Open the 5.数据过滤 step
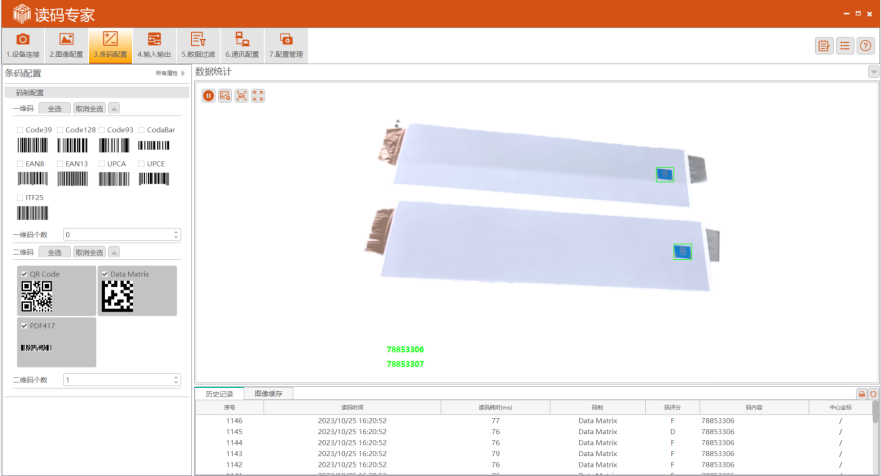 click(198, 45)
